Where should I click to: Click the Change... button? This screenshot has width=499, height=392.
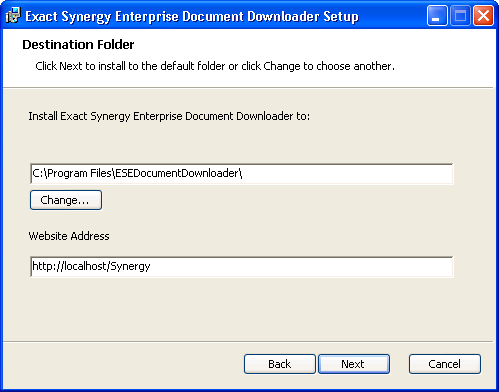point(66,200)
